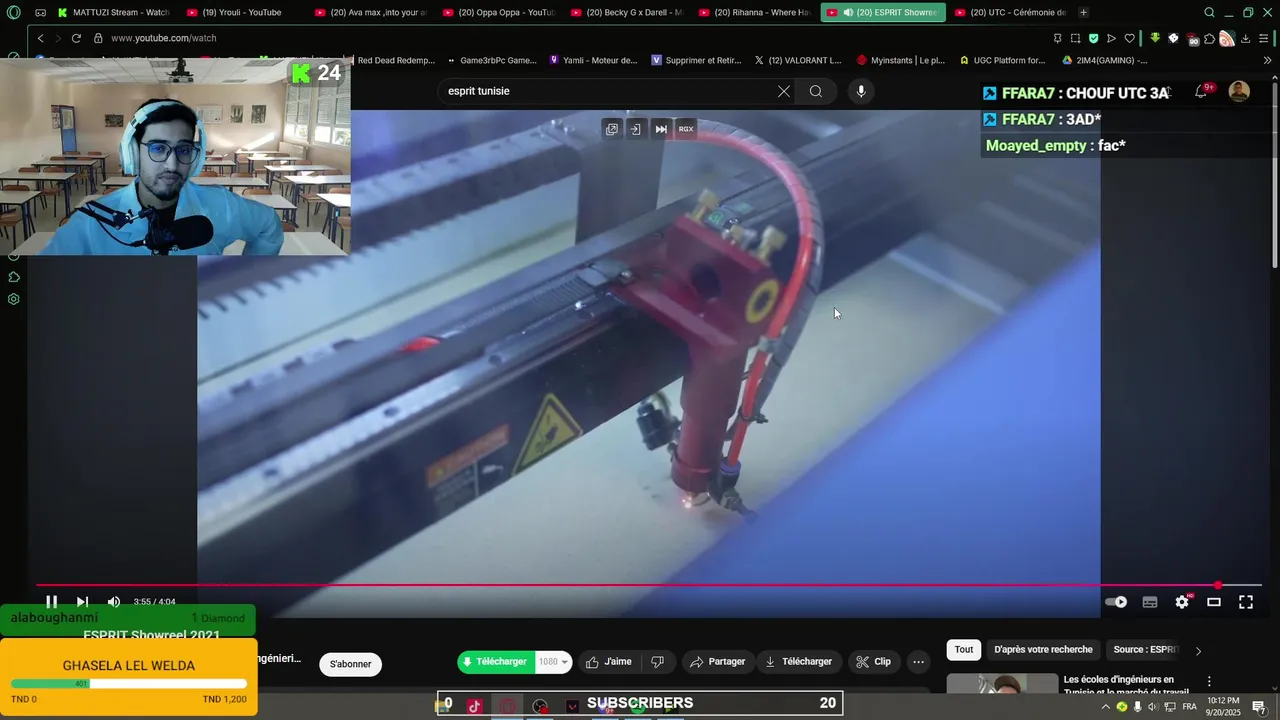
Task: Open the taskbar clock at 10:12 PM
Action: pos(1224,706)
